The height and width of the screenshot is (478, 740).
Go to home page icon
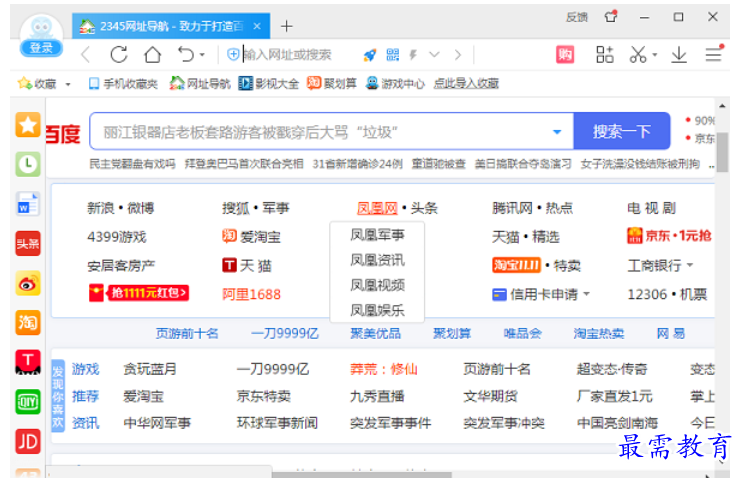pyautogui.click(x=152, y=55)
